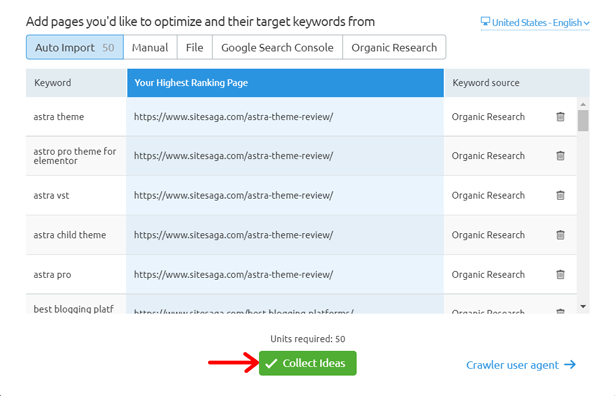Open the Google Search Console tab

[277, 47]
